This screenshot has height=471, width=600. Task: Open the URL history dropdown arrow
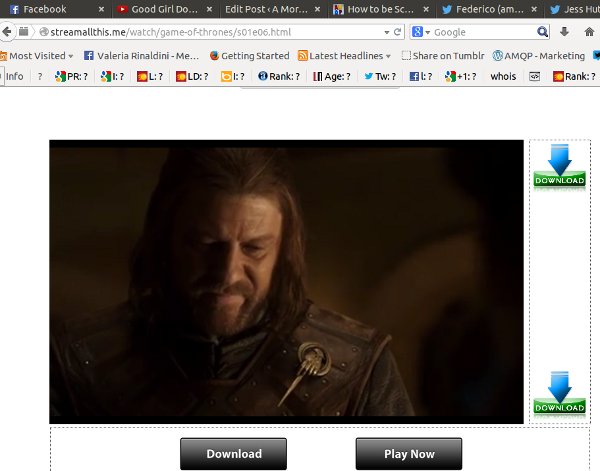(386, 33)
